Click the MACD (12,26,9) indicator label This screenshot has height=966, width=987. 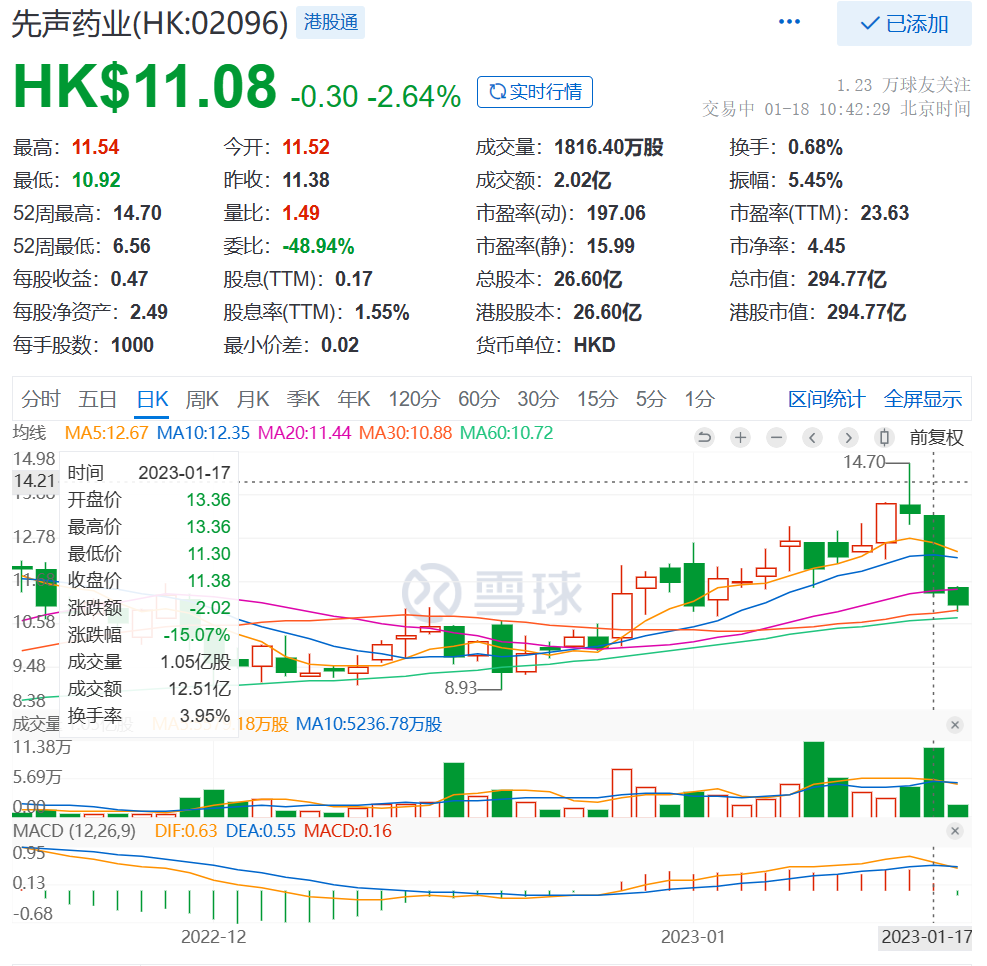[74, 831]
